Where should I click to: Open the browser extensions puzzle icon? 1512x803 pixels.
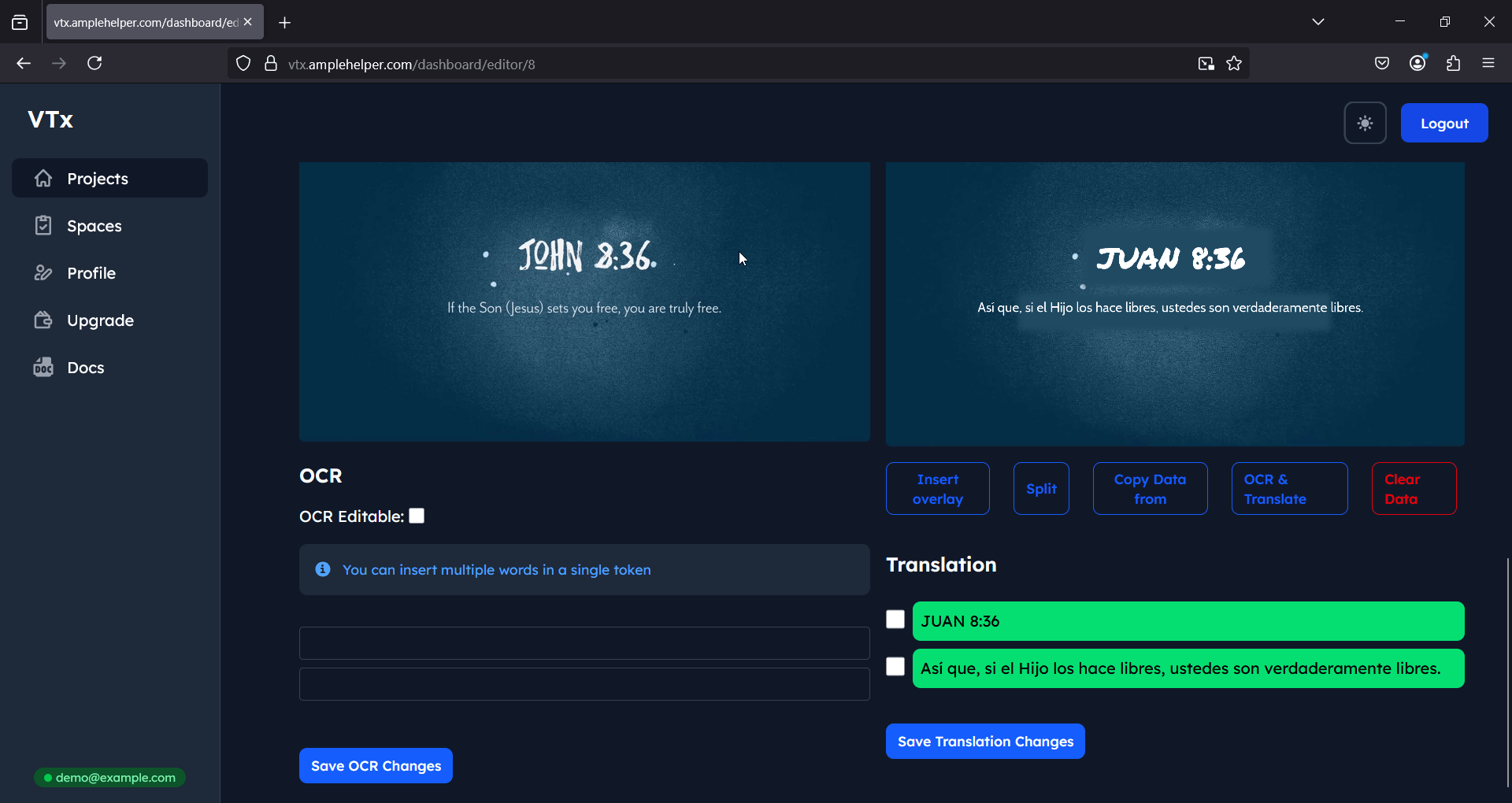tap(1453, 64)
